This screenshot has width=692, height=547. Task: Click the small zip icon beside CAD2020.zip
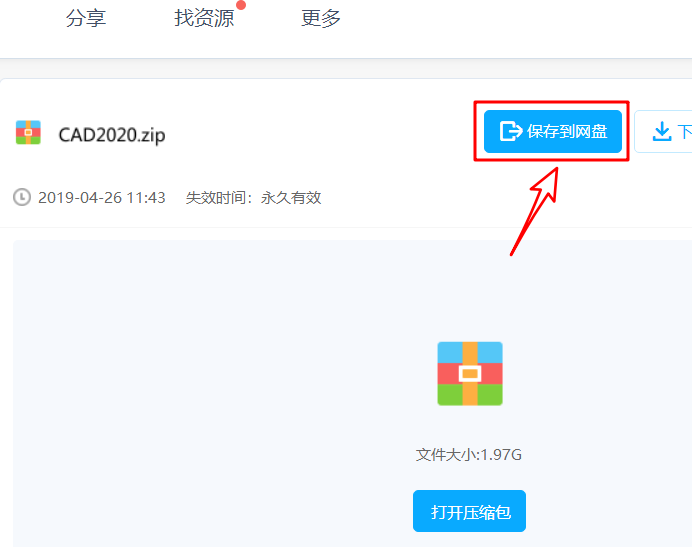tap(28, 132)
